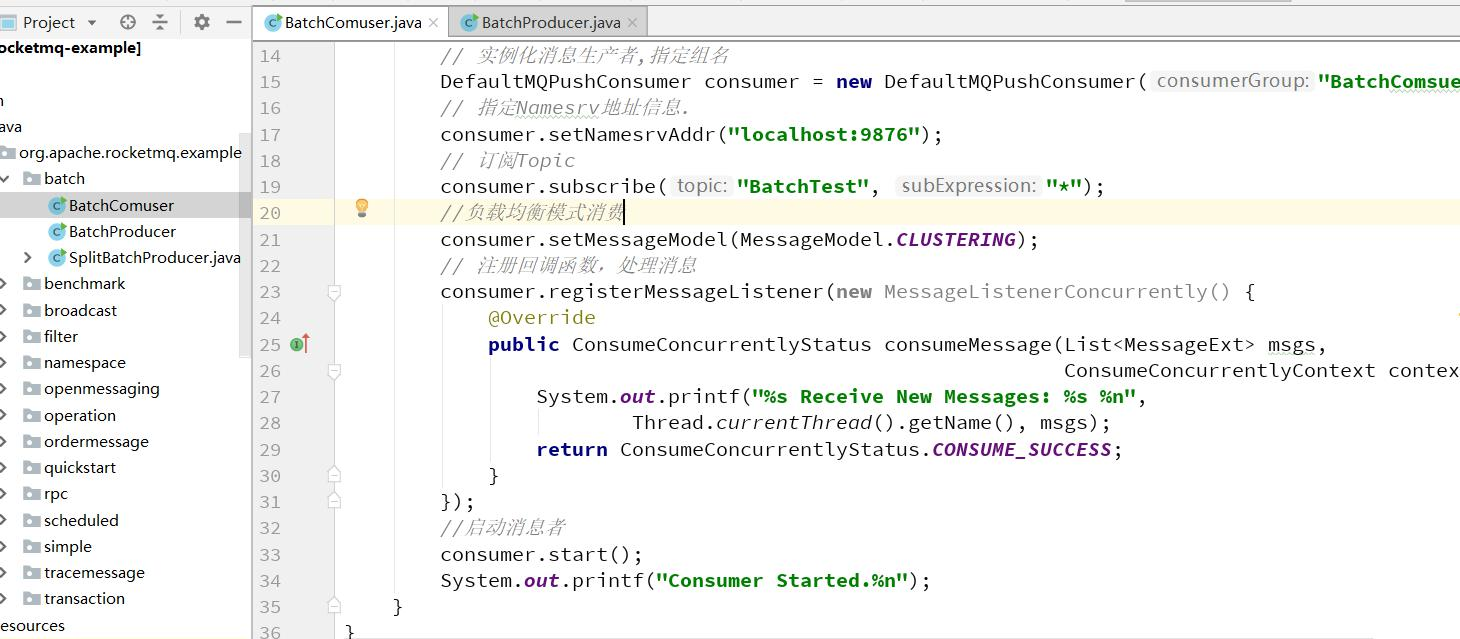Click the Collapse All icon in Project panel
The width and height of the screenshot is (1460, 639).
click(x=160, y=22)
